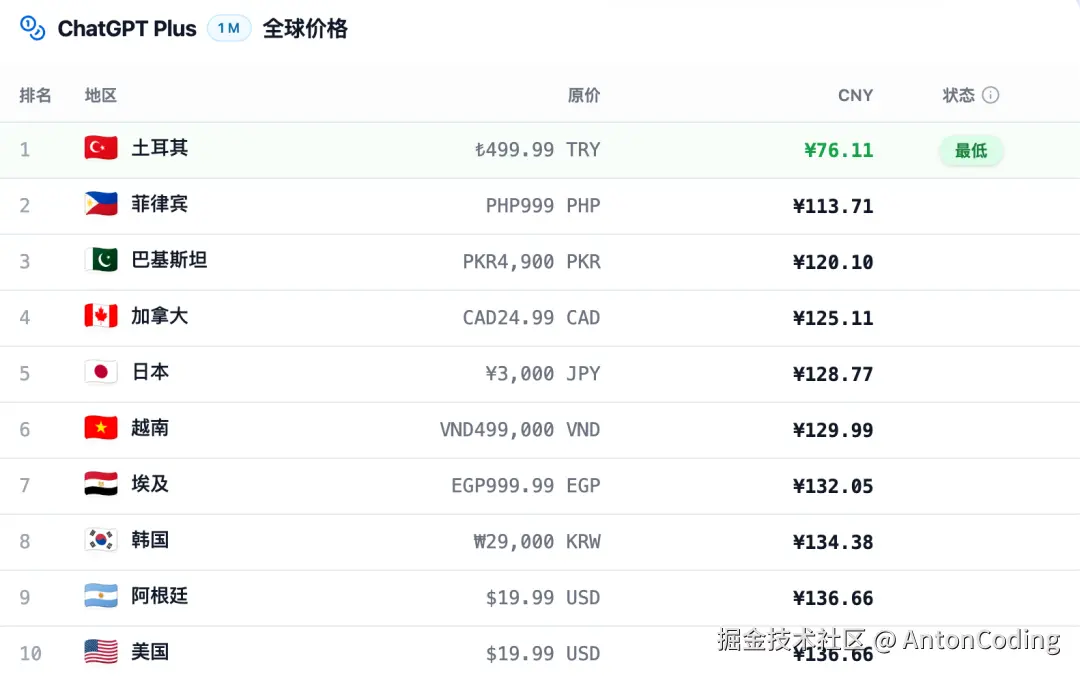Click the Egypt flag icon

(101, 484)
